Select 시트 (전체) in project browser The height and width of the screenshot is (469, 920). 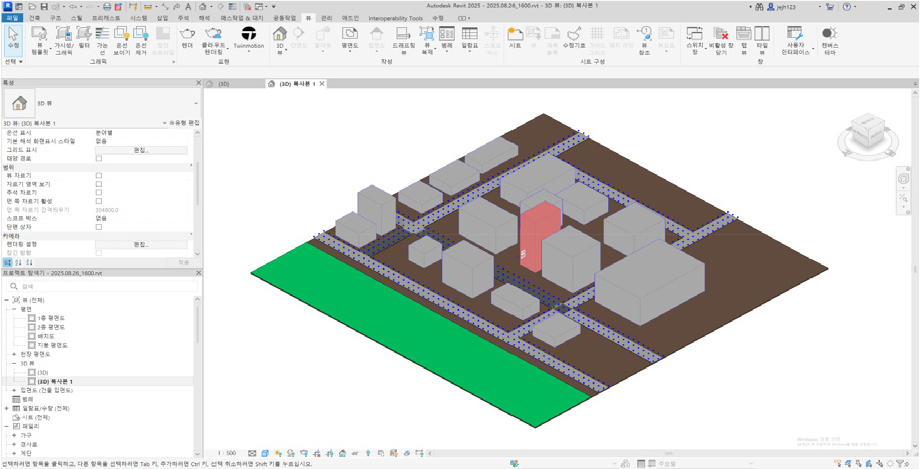pyautogui.click(x=35, y=417)
